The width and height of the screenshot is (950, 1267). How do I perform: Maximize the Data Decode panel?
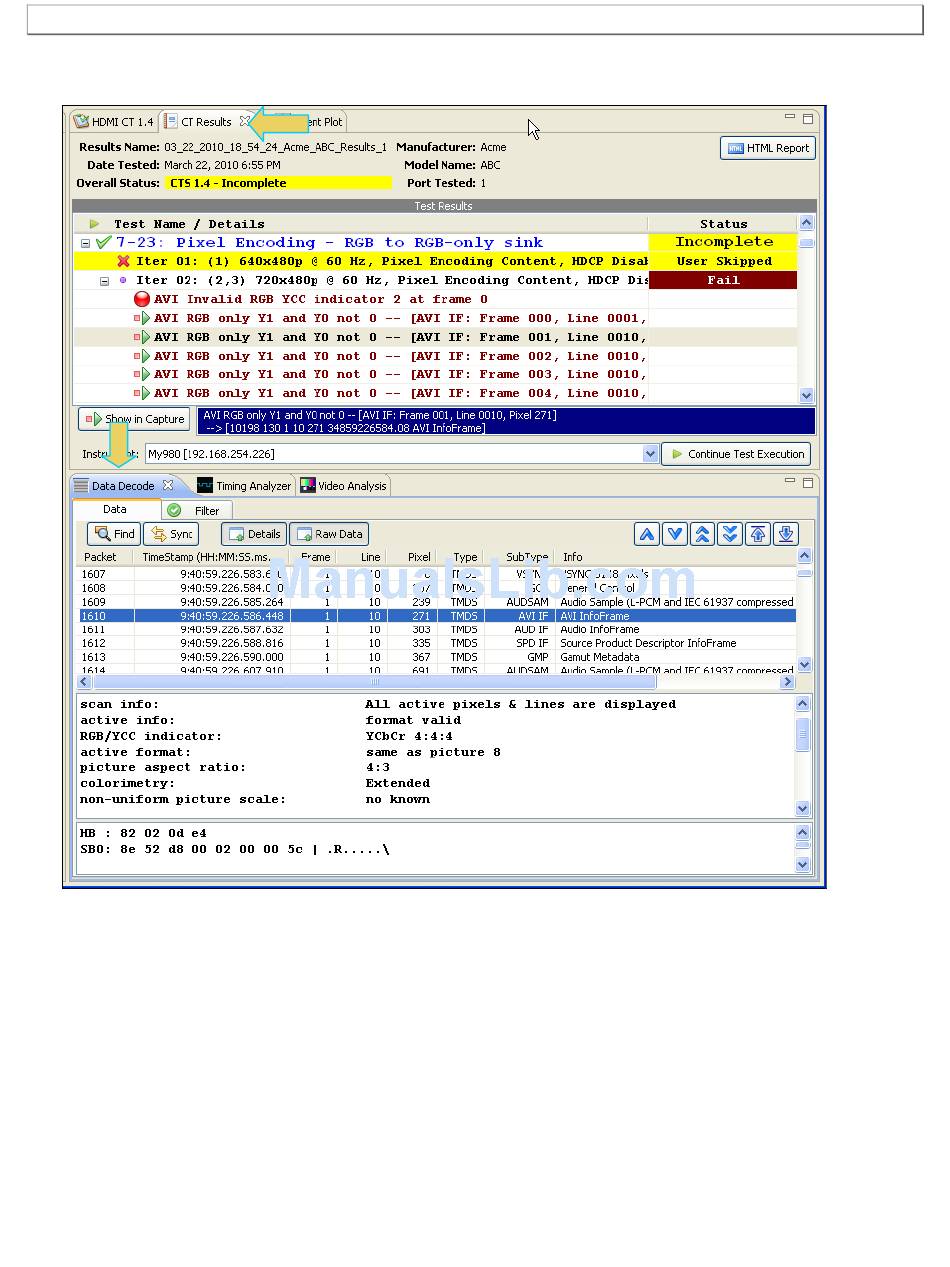[x=808, y=482]
